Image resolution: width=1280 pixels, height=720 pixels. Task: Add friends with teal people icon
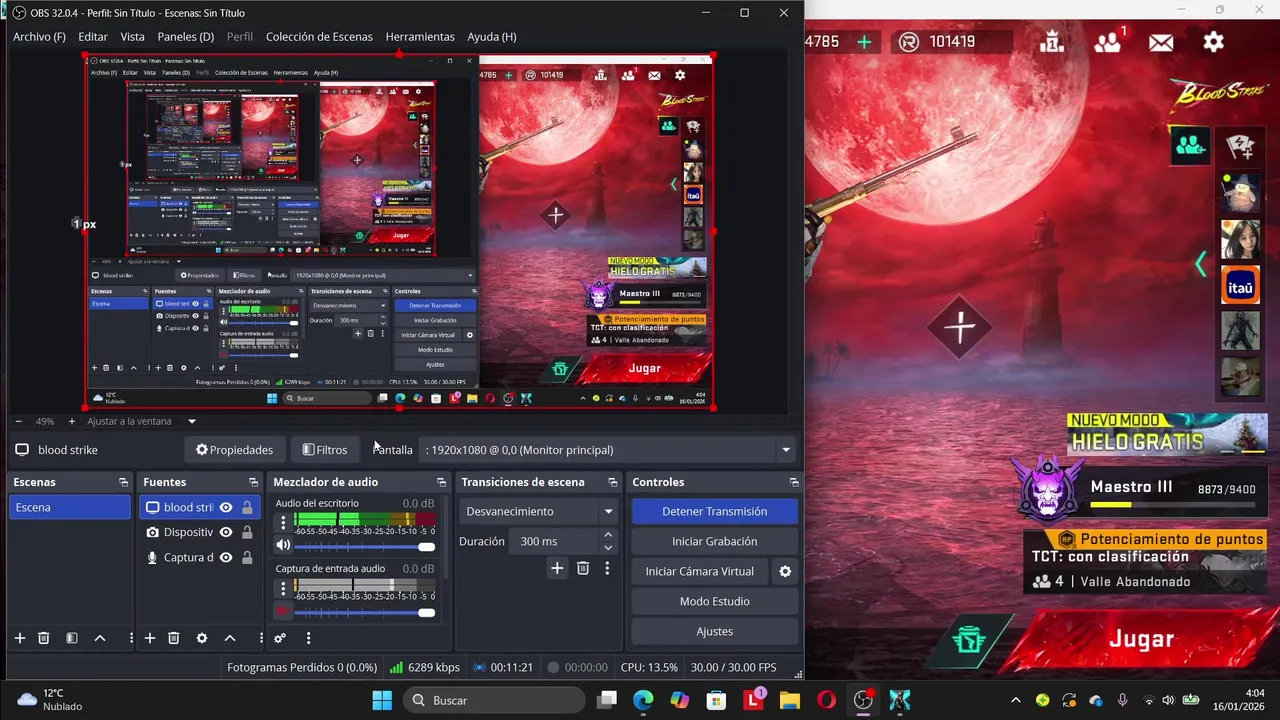point(1191,146)
